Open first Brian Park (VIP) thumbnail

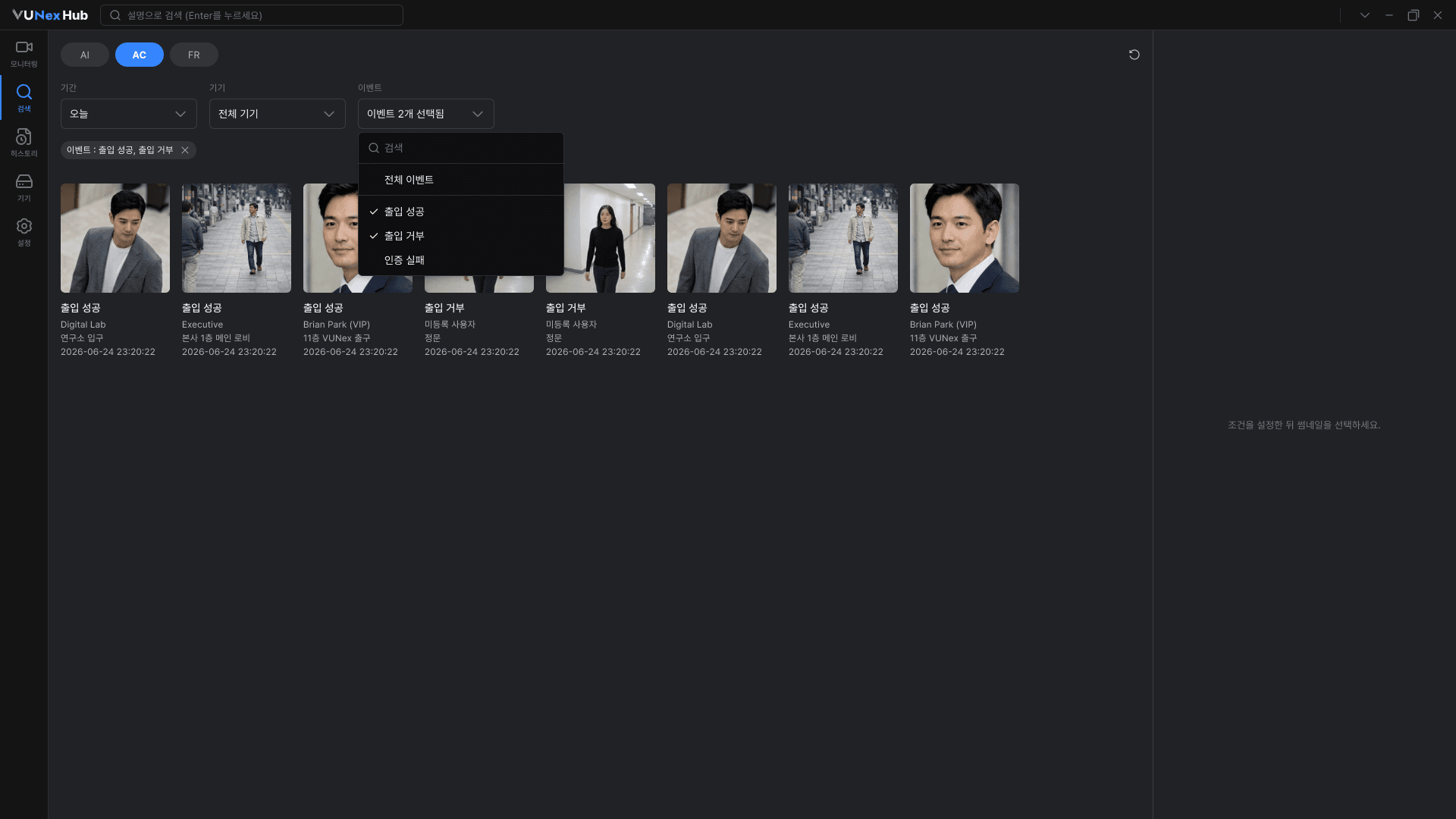(x=331, y=238)
